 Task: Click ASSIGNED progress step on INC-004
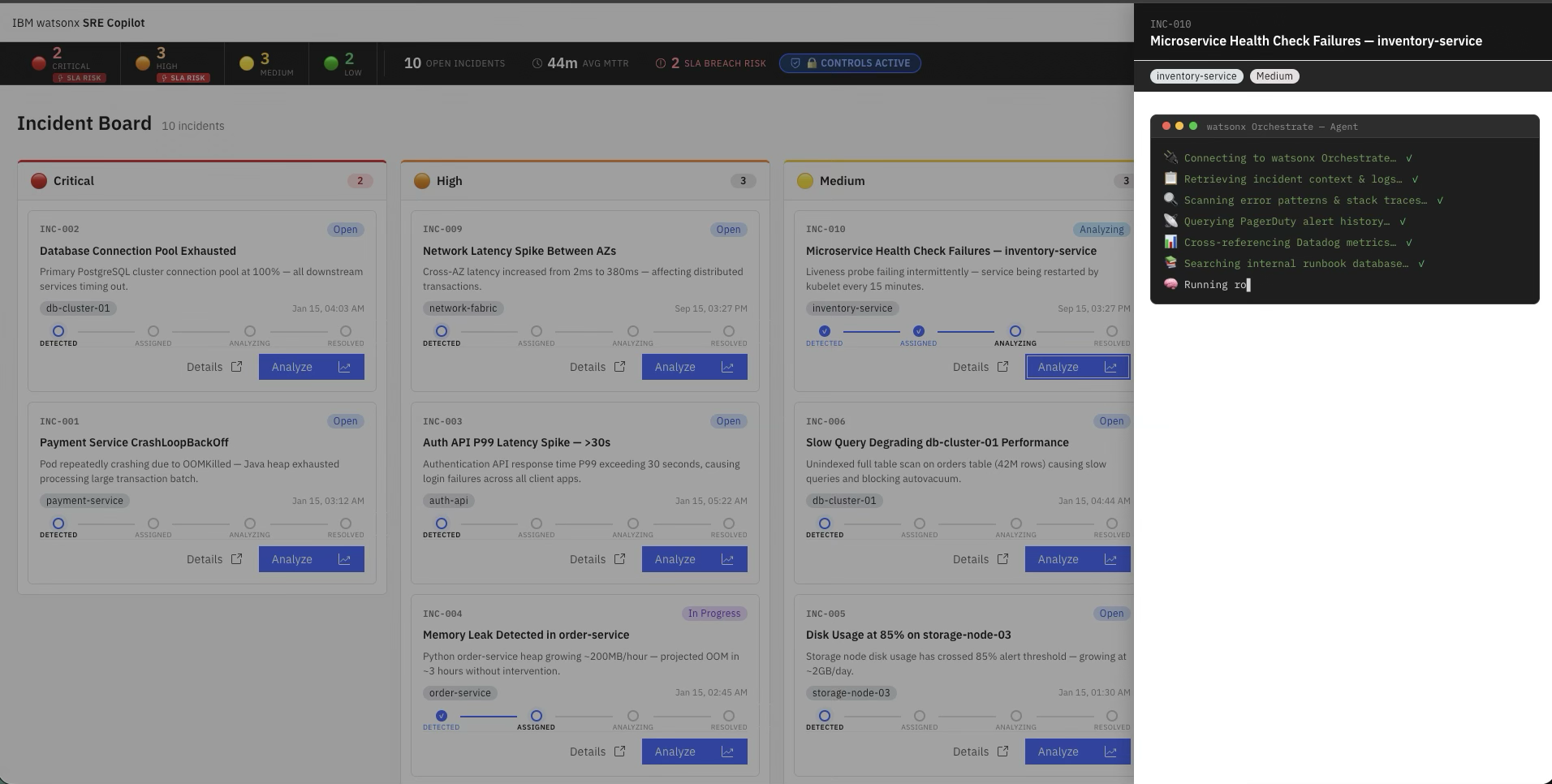pos(537,720)
